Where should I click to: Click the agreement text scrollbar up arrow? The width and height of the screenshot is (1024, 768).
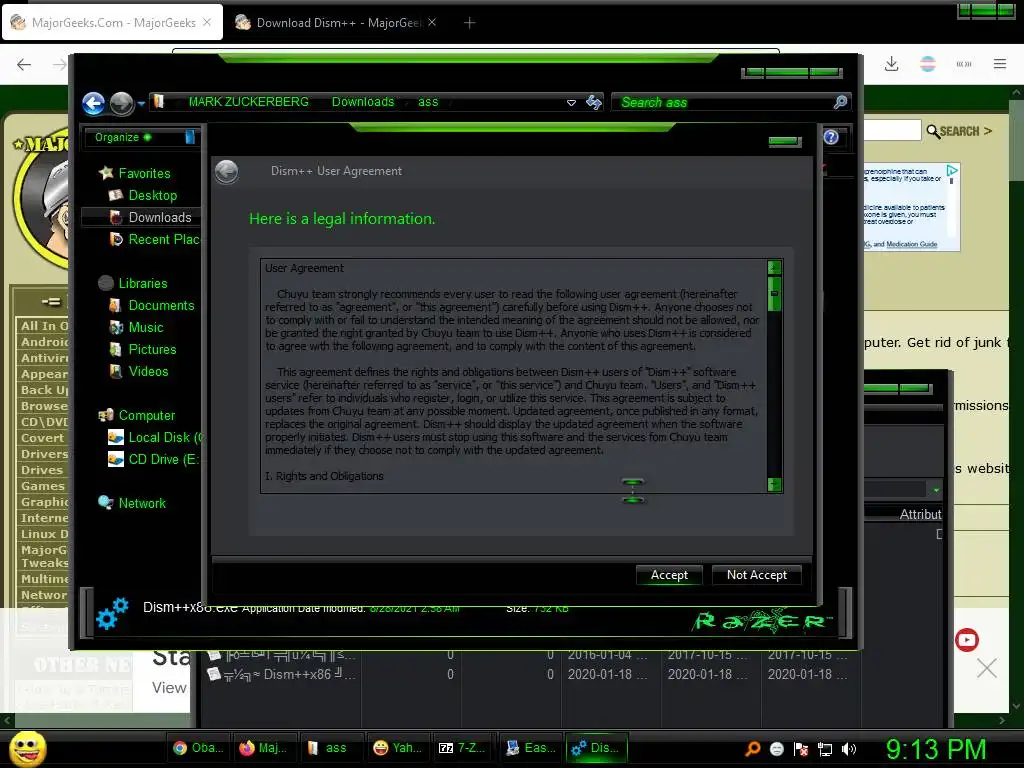tap(775, 267)
